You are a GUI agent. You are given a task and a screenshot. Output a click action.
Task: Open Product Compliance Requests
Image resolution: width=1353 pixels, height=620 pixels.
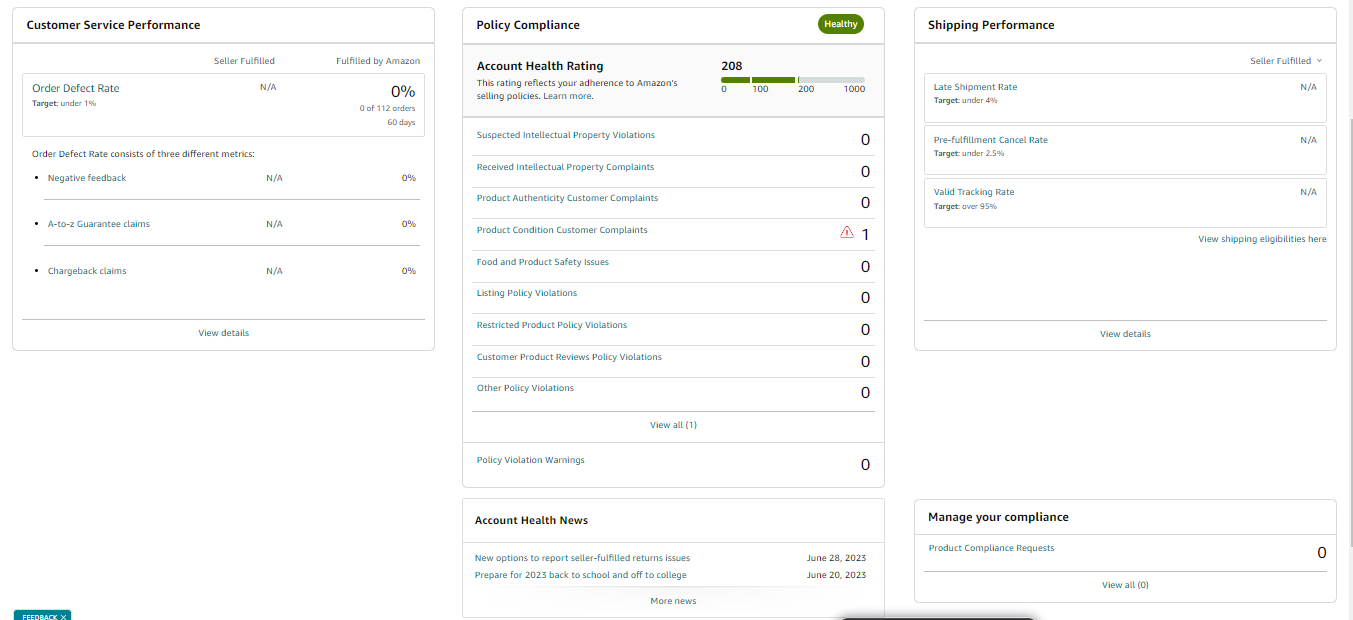[x=991, y=548]
